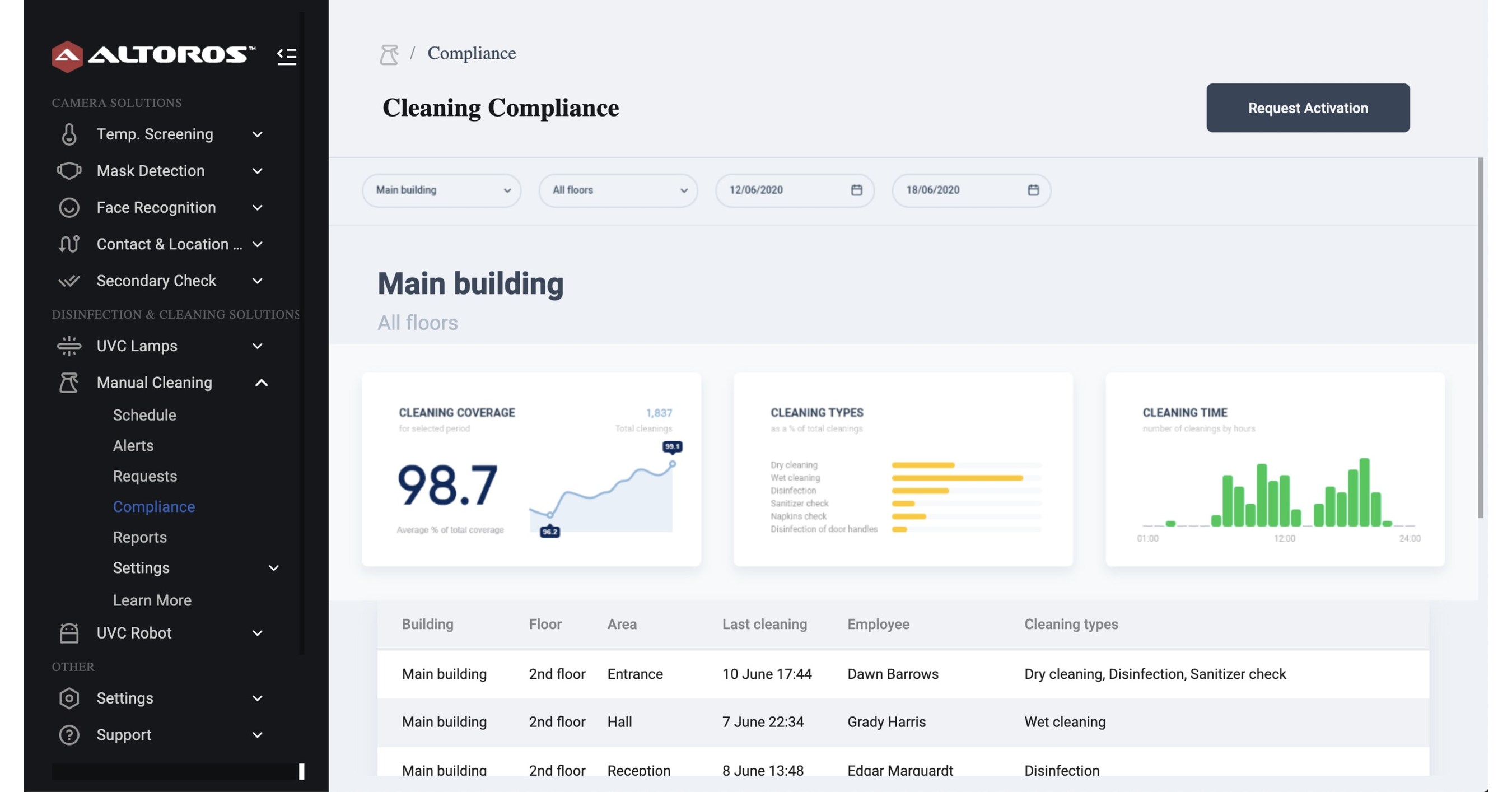Open the Learn More link

tap(152, 600)
